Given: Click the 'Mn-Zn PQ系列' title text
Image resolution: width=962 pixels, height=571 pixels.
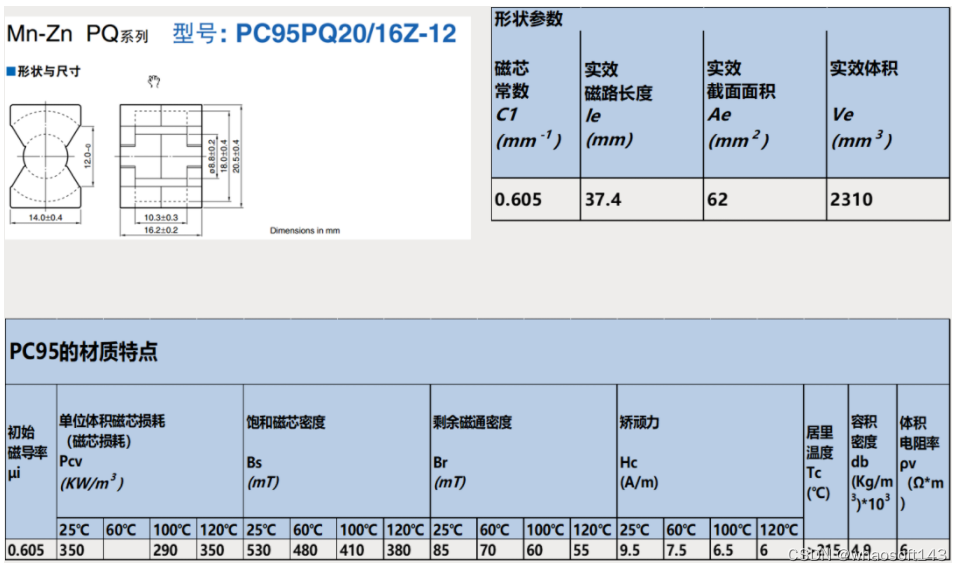Looking at the screenshot, I should (77, 34).
